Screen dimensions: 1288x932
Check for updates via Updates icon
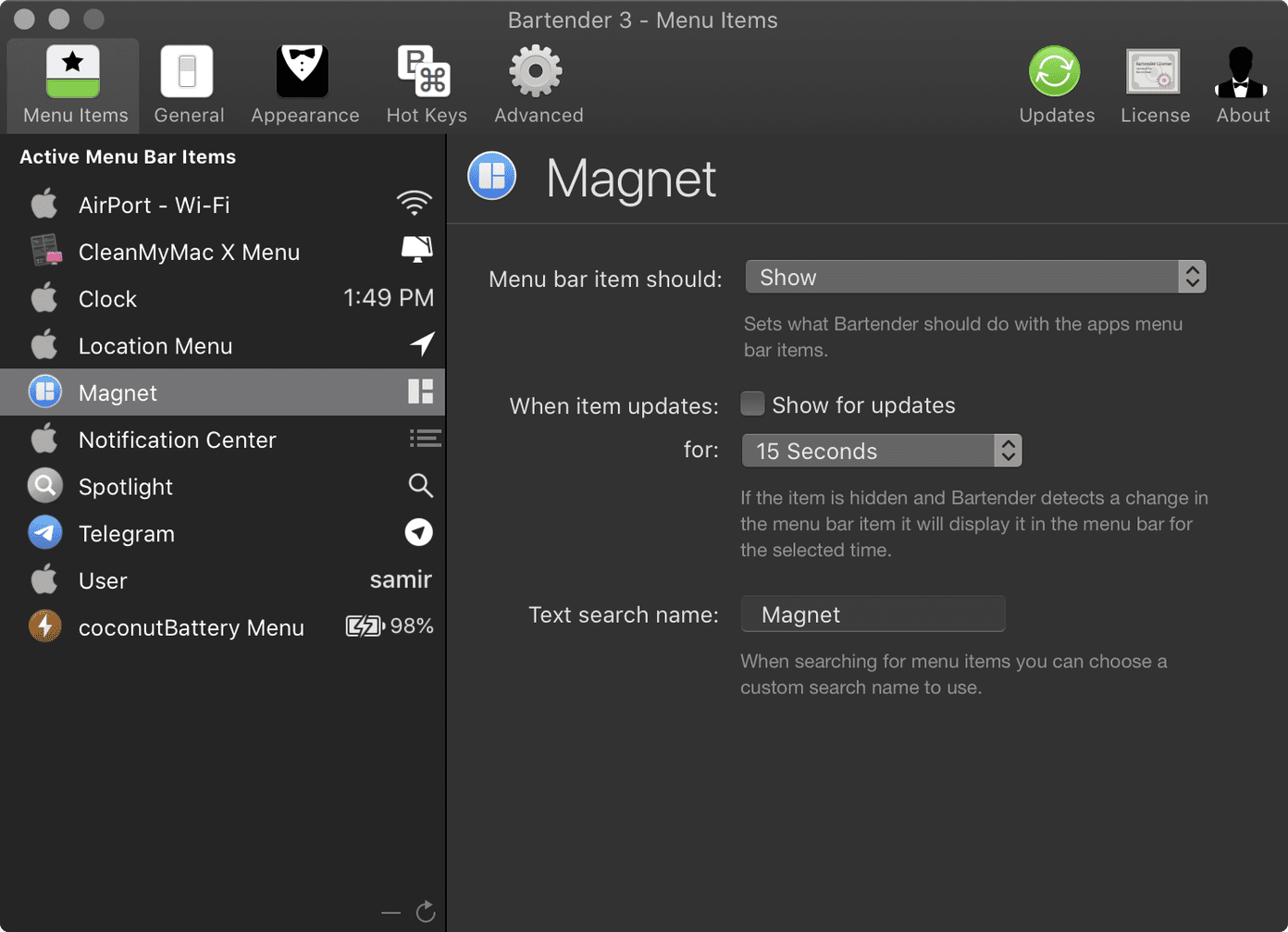pyautogui.click(x=1056, y=85)
